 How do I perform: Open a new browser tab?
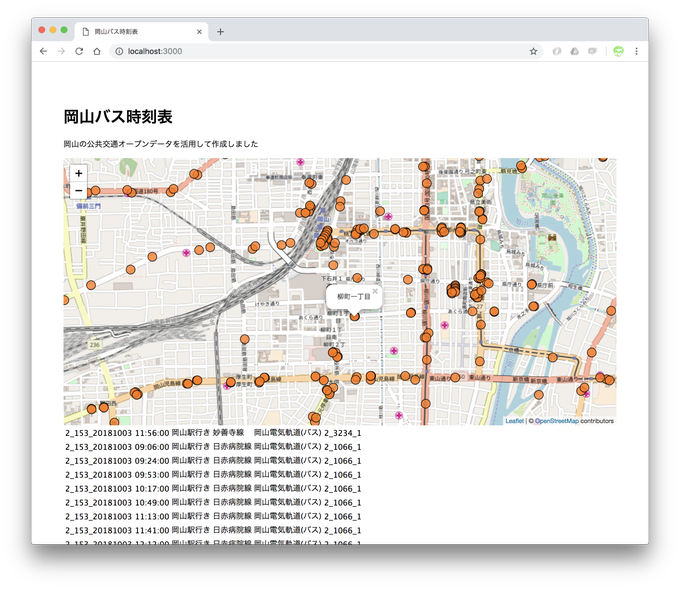pos(220,32)
